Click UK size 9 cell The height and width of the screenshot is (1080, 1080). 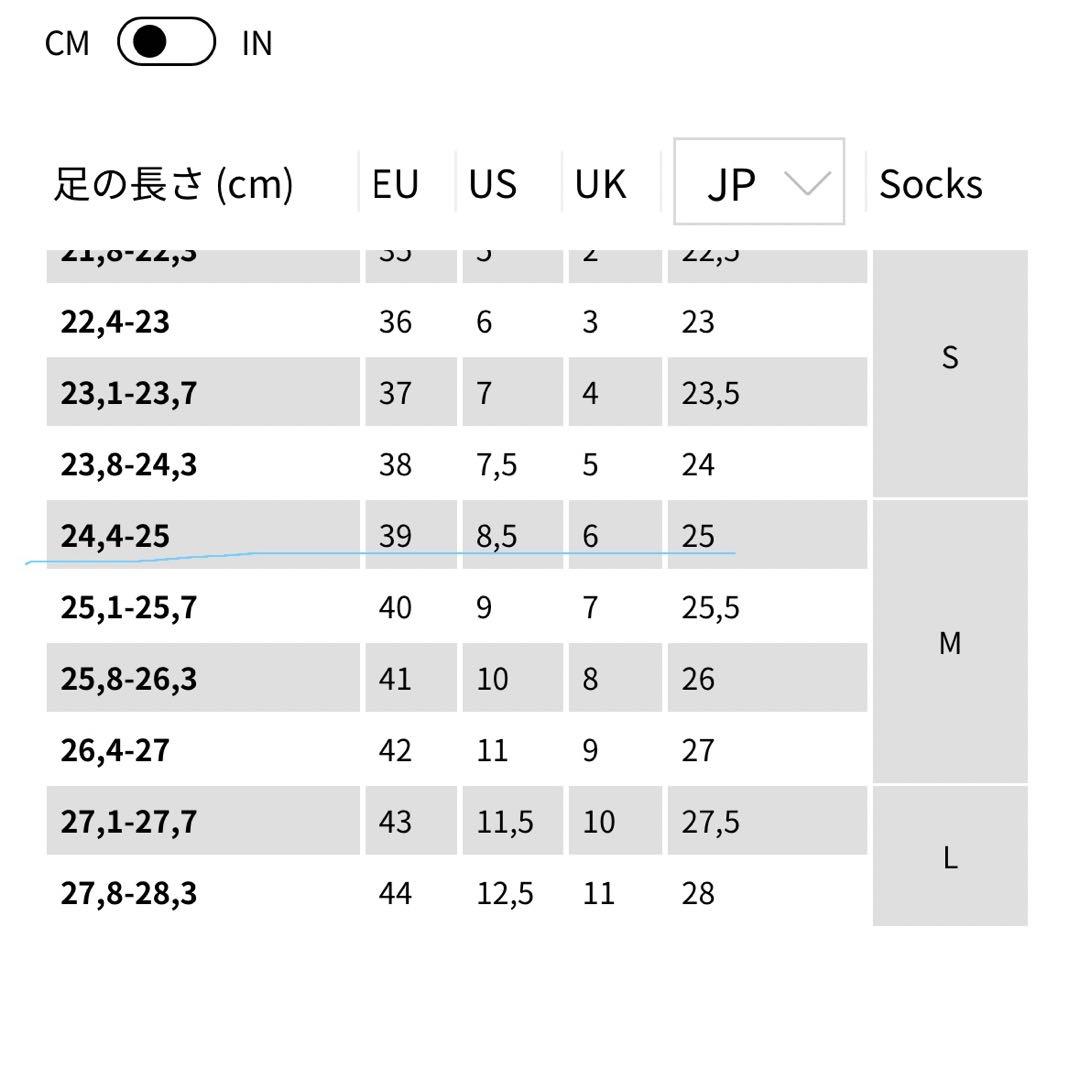590,750
